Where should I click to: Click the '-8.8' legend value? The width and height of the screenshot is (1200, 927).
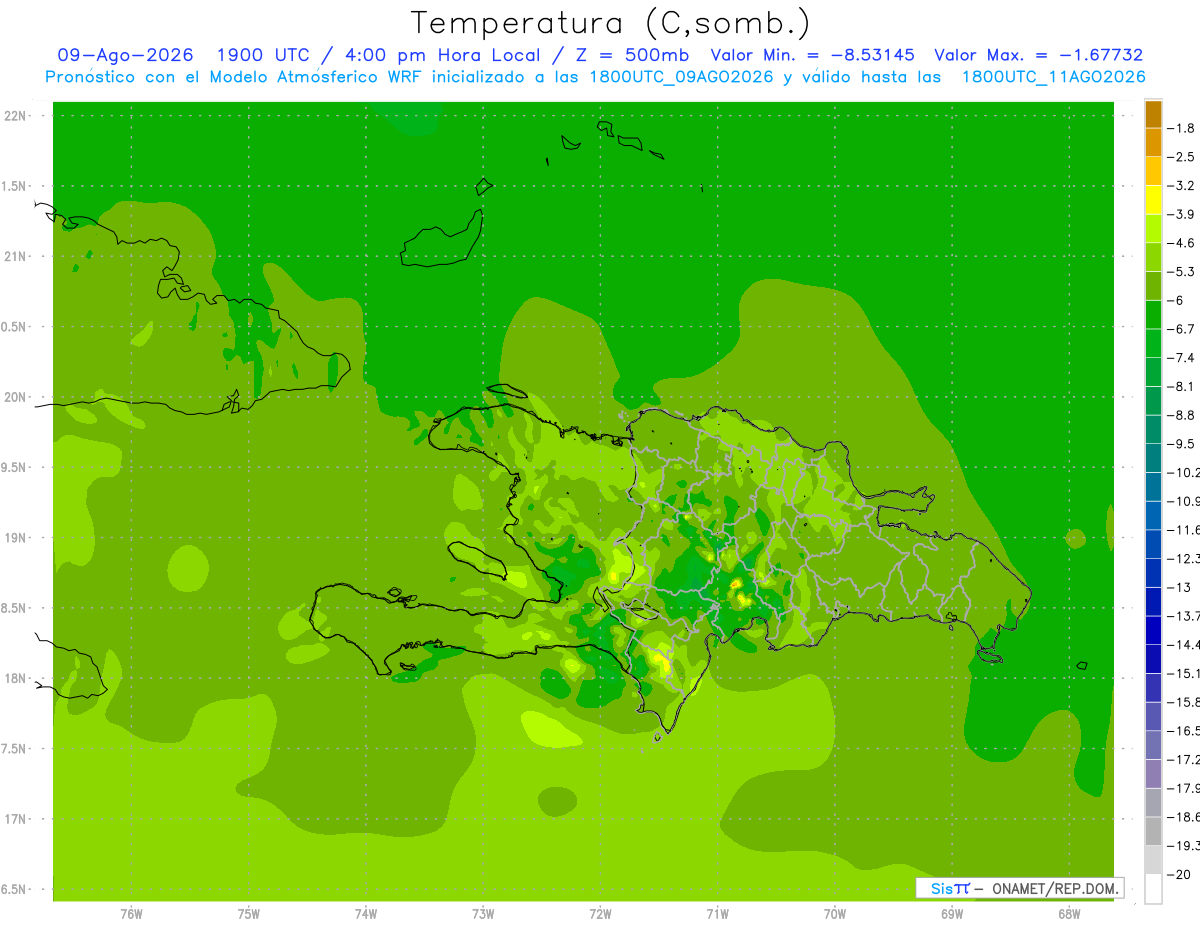pyautogui.click(x=1182, y=415)
